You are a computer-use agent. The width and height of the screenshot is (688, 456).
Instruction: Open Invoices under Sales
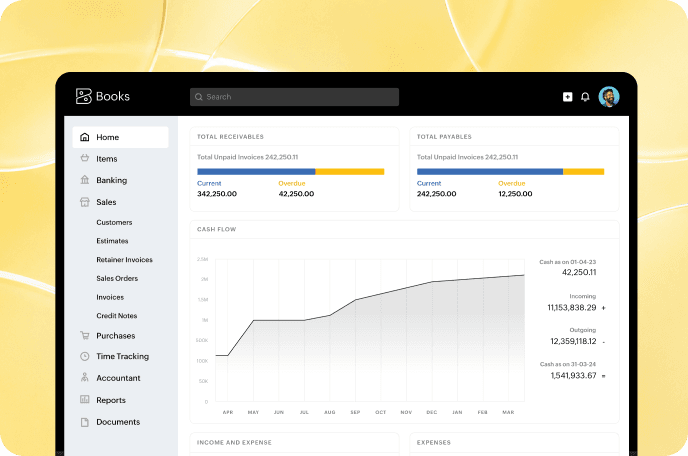(x=110, y=297)
